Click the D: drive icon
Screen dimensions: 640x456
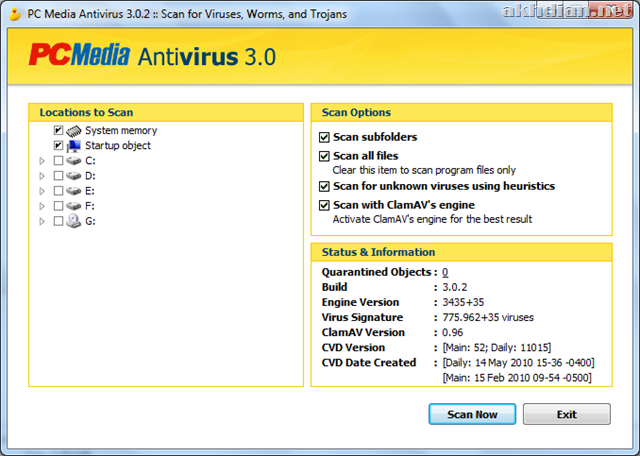[74, 175]
